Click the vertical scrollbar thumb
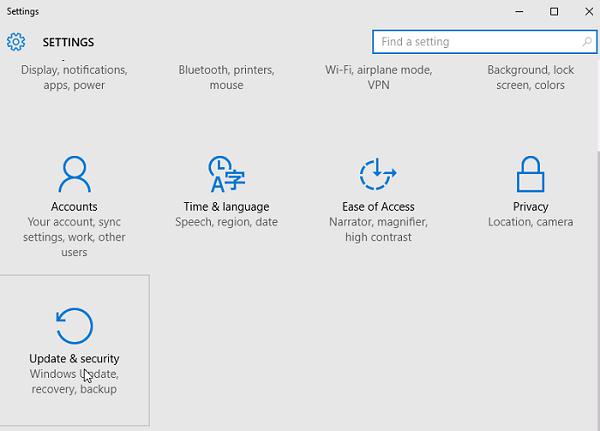 pyautogui.click(x=598, y=291)
